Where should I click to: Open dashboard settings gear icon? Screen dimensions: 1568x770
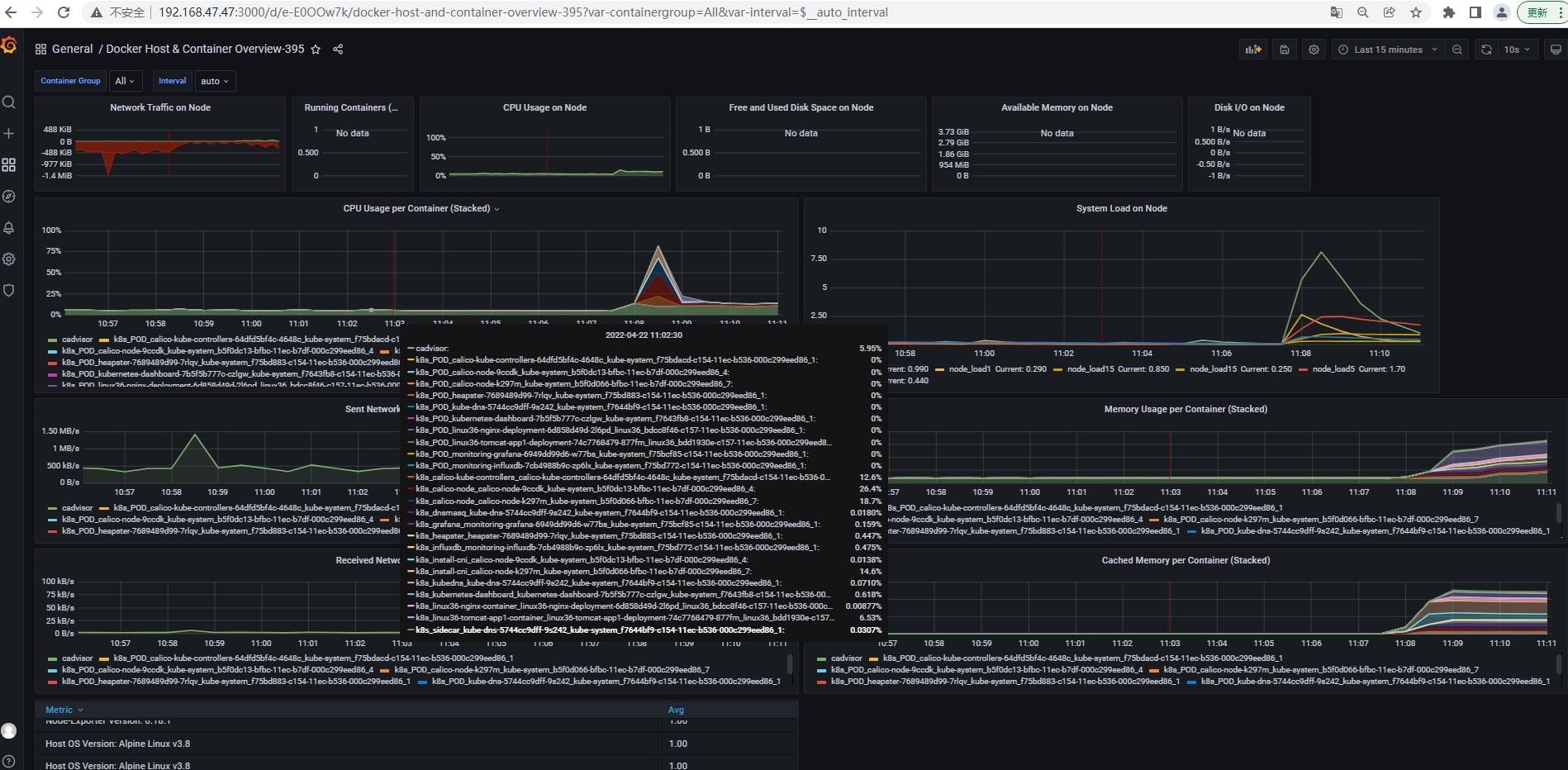[x=1314, y=50]
